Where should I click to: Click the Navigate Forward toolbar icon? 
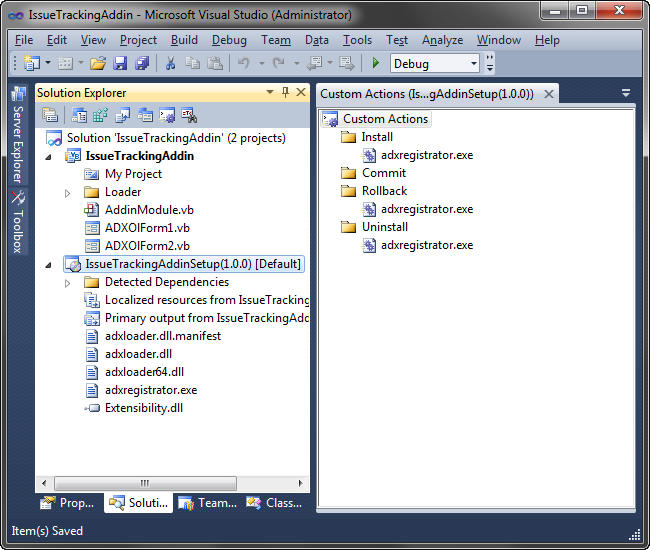[347, 63]
